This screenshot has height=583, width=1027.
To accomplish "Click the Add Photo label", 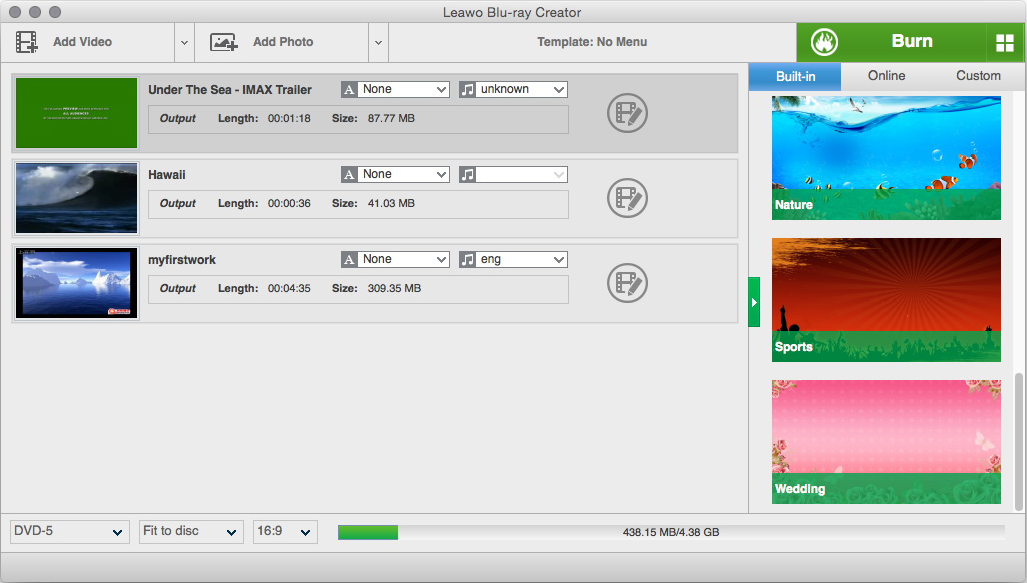I will [283, 42].
